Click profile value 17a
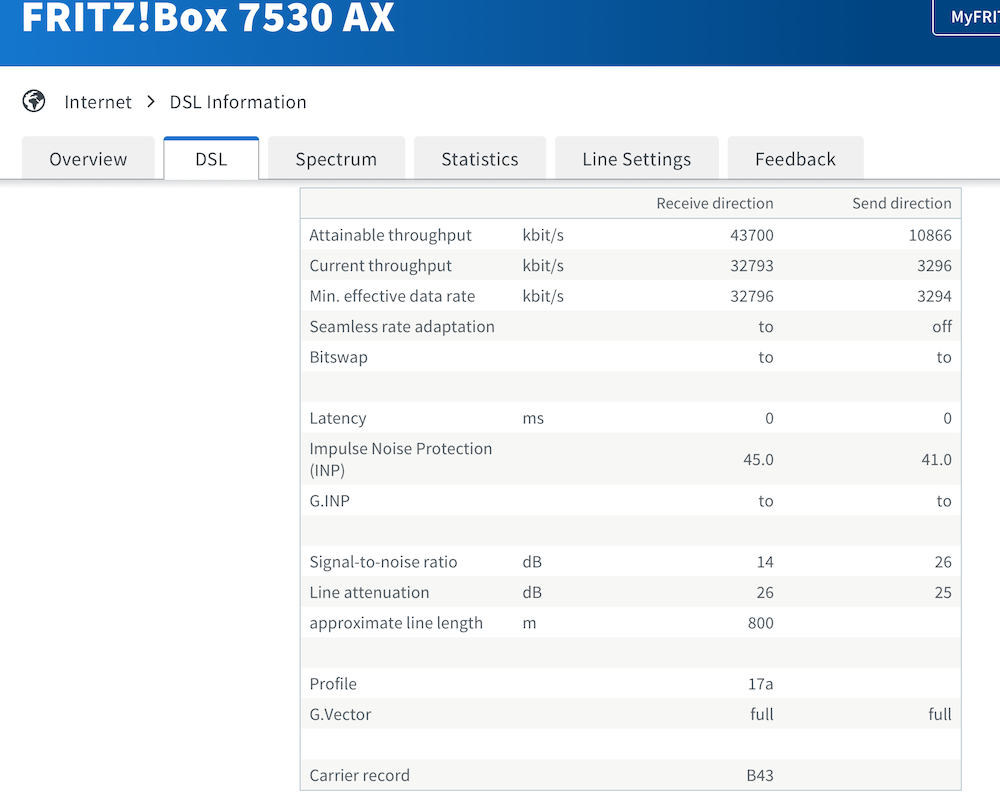Image resolution: width=1000 pixels, height=805 pixels. coord(760,684)
